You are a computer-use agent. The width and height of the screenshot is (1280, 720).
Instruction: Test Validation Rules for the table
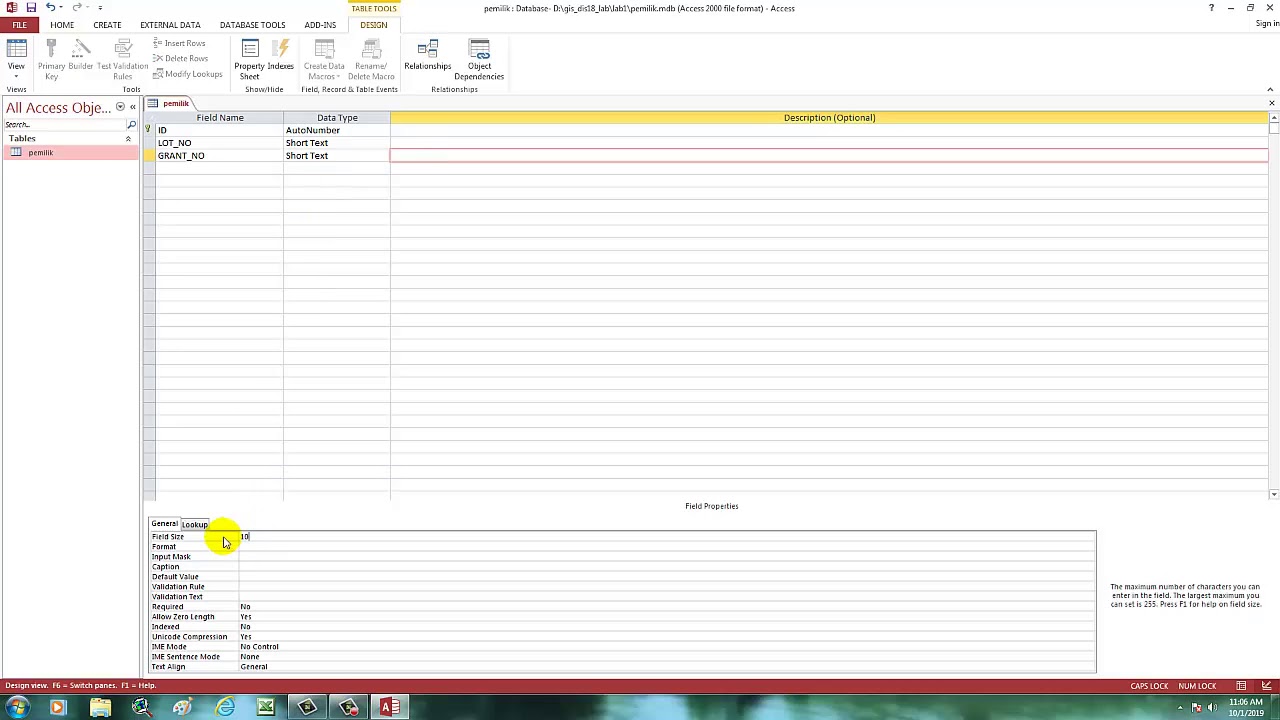[x=122, y=60]
